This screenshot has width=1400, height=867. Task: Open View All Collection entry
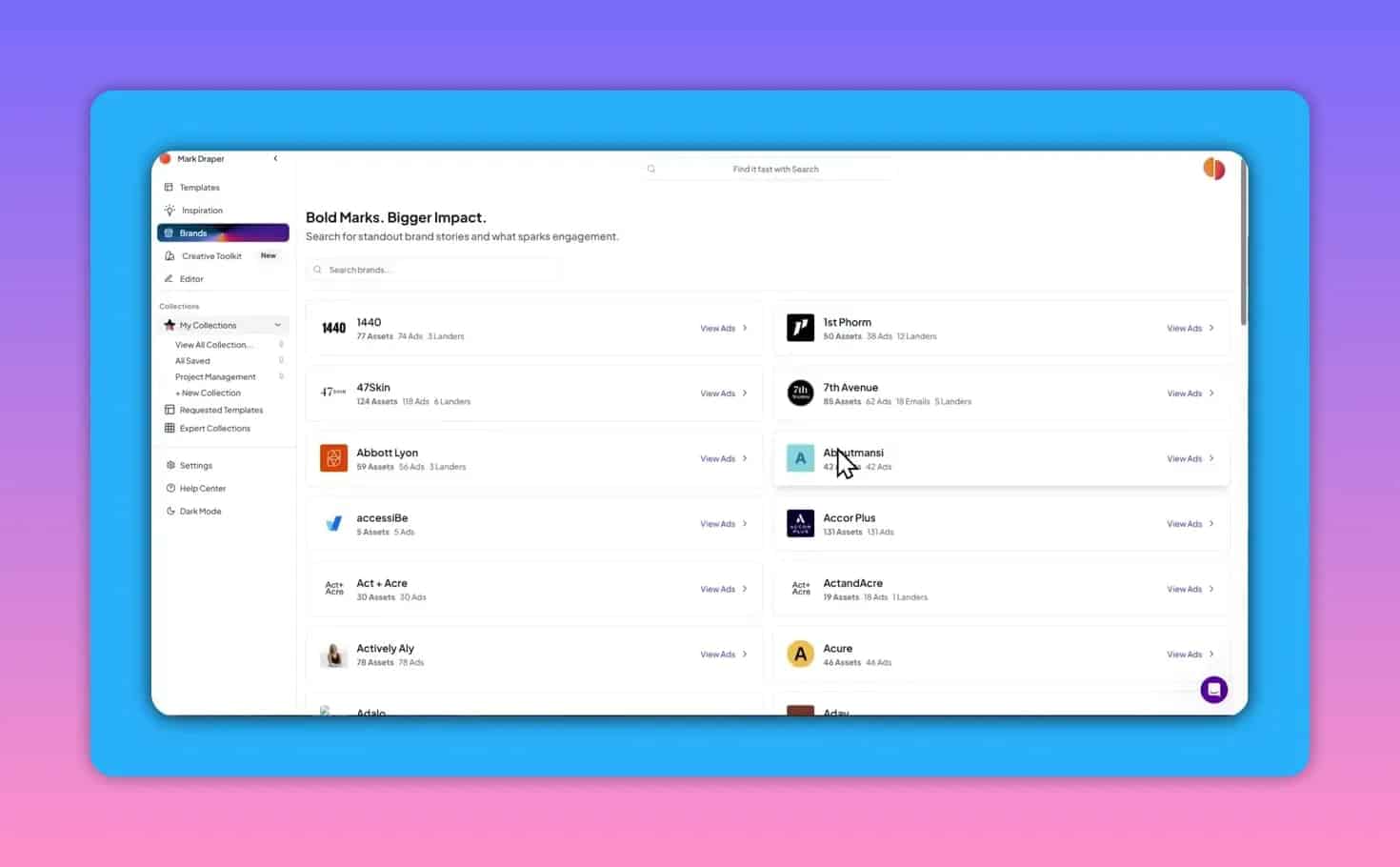214,345
